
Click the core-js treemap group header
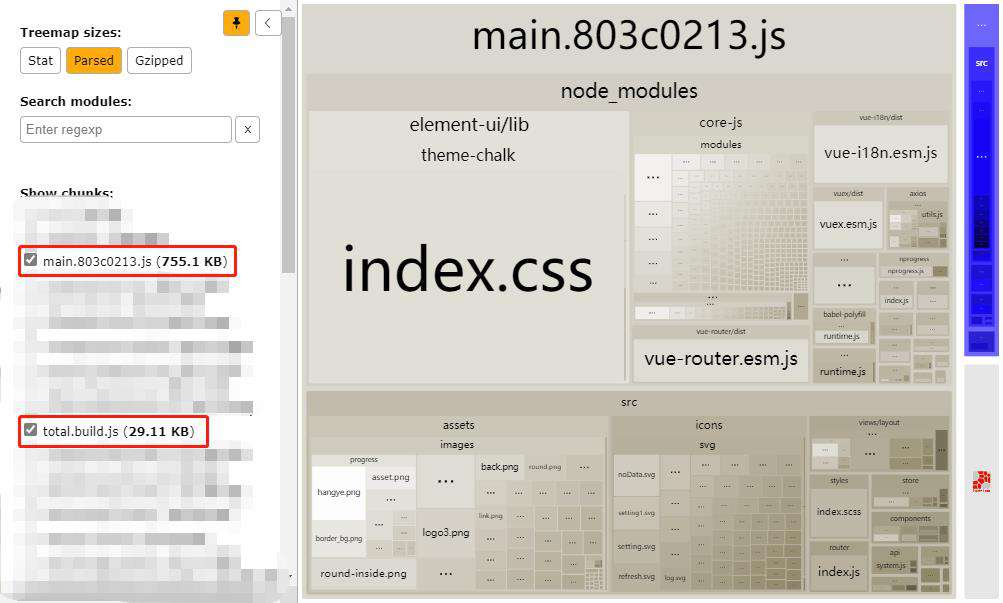coord(720,123)
